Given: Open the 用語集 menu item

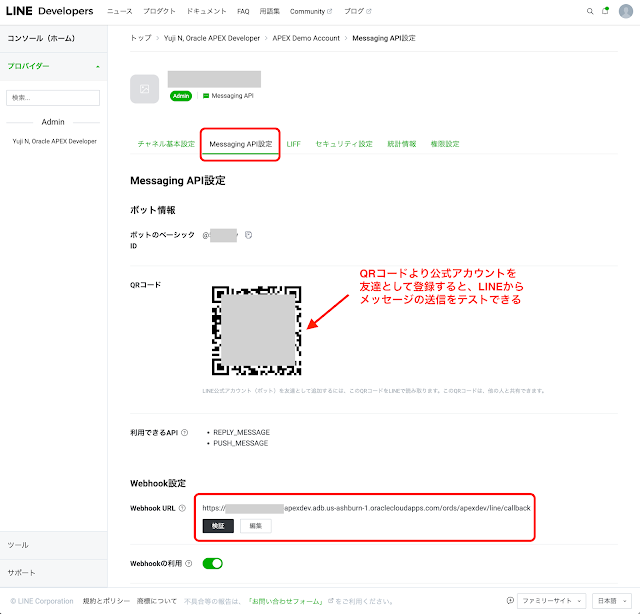Looking at the screenshot, I should pos(269,11).
